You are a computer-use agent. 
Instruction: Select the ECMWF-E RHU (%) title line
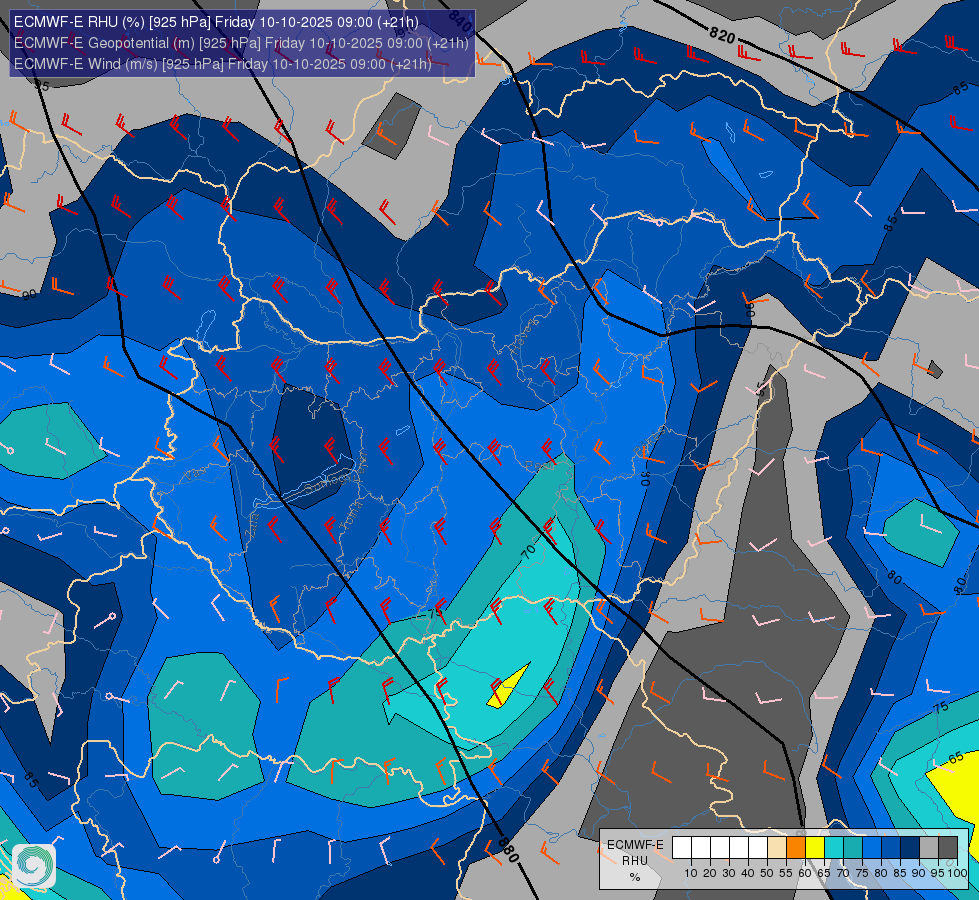216,22
